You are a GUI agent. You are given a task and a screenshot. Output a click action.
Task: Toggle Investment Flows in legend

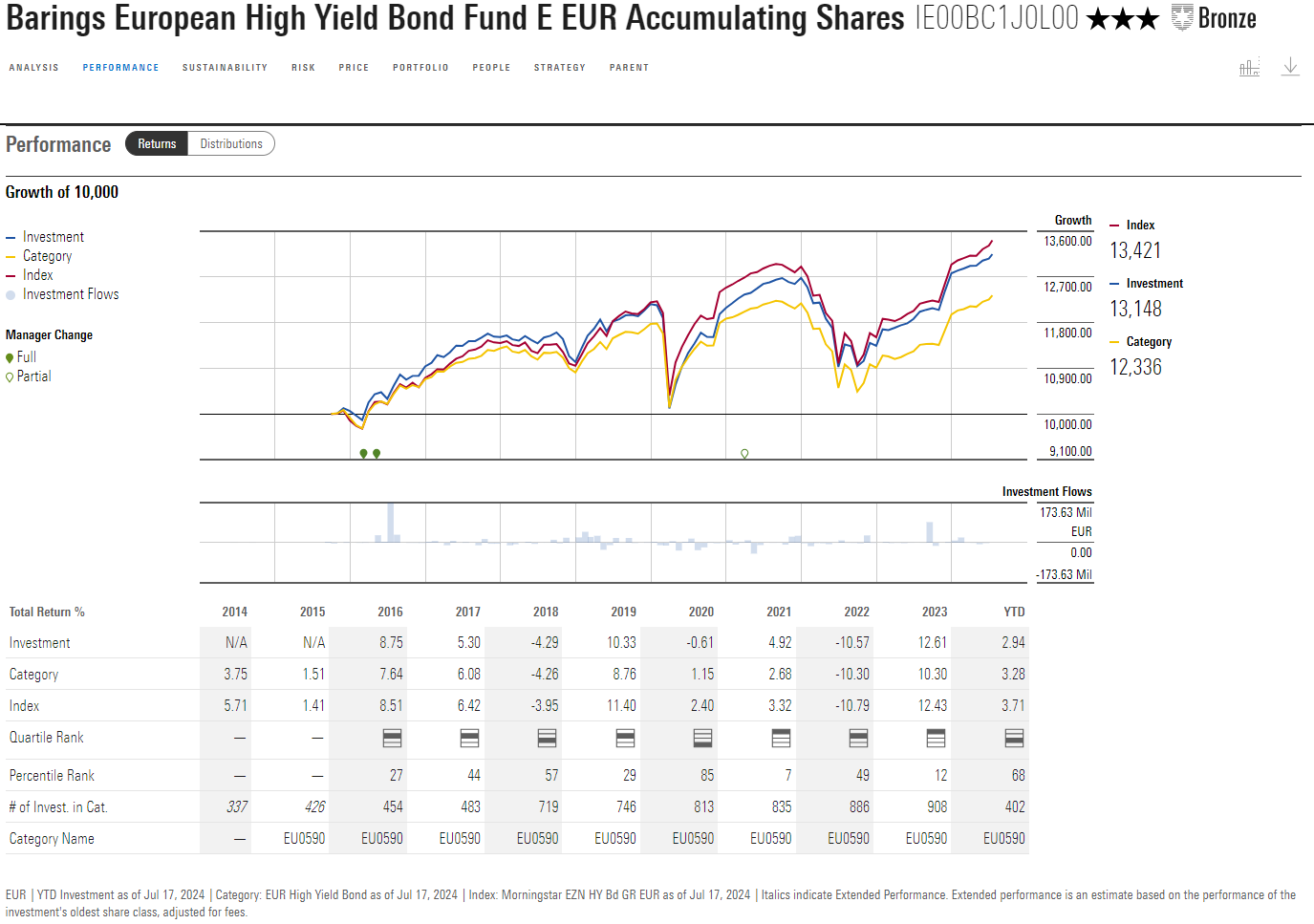pos(62,294)
